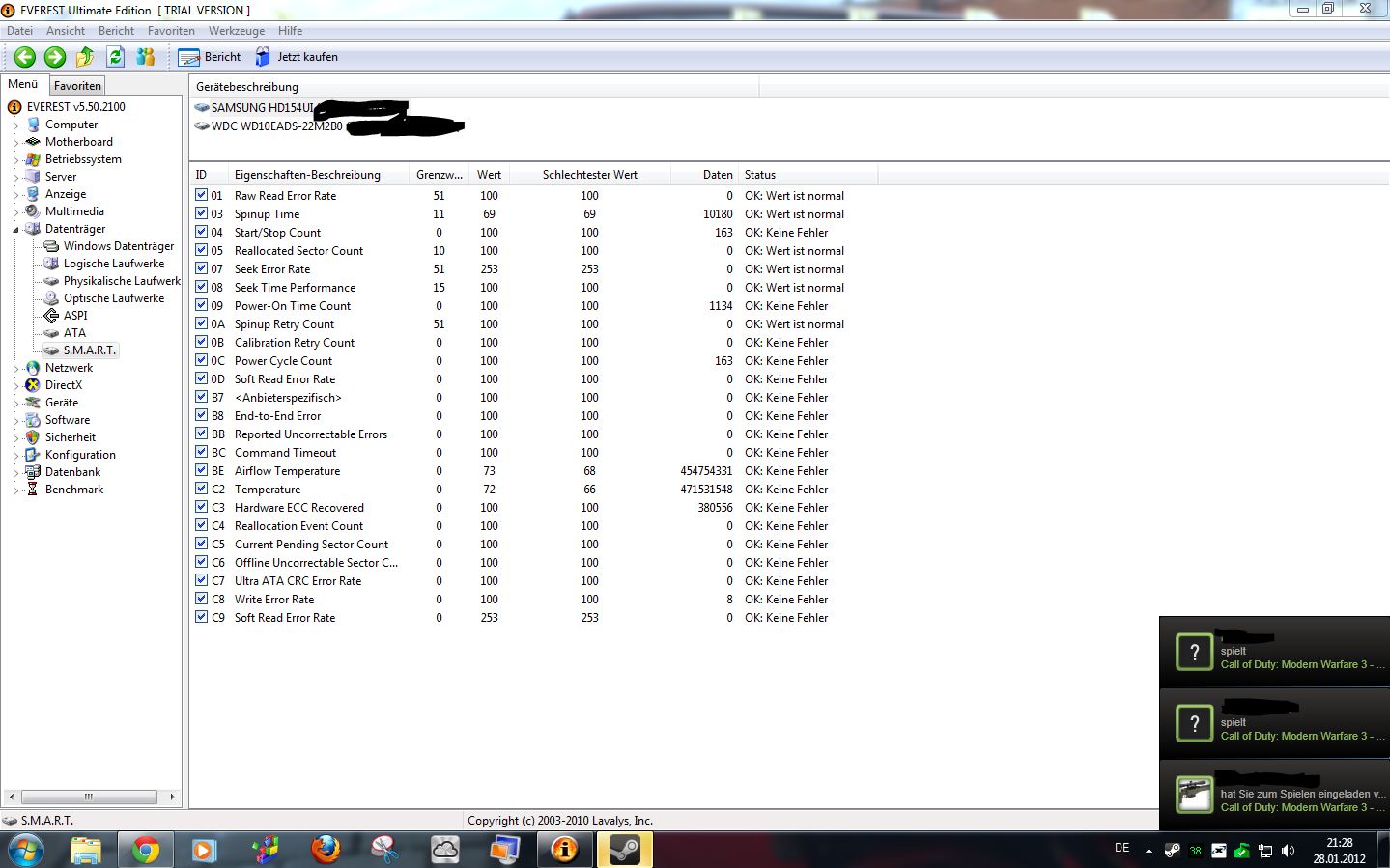1390x868 pixels.
Task: Select the WDC WD10EADS drive icon
Action: [202, 126]
